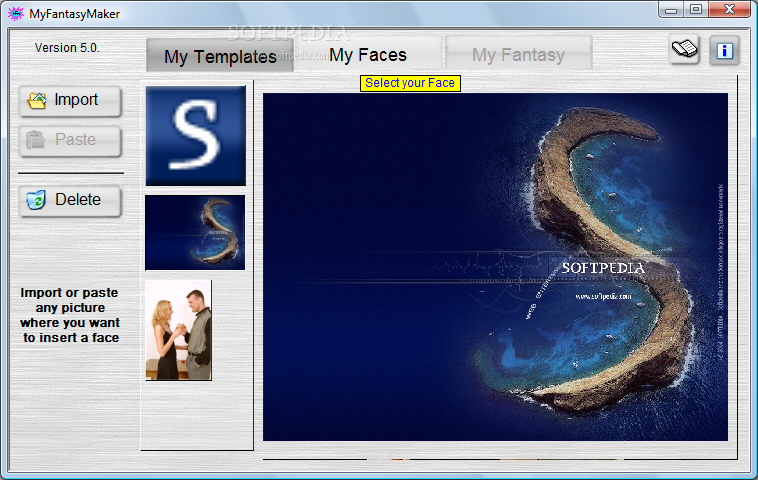The image size is (758, 480).
Task: Select the S-shaped island thumbnail
Action: 195,233
